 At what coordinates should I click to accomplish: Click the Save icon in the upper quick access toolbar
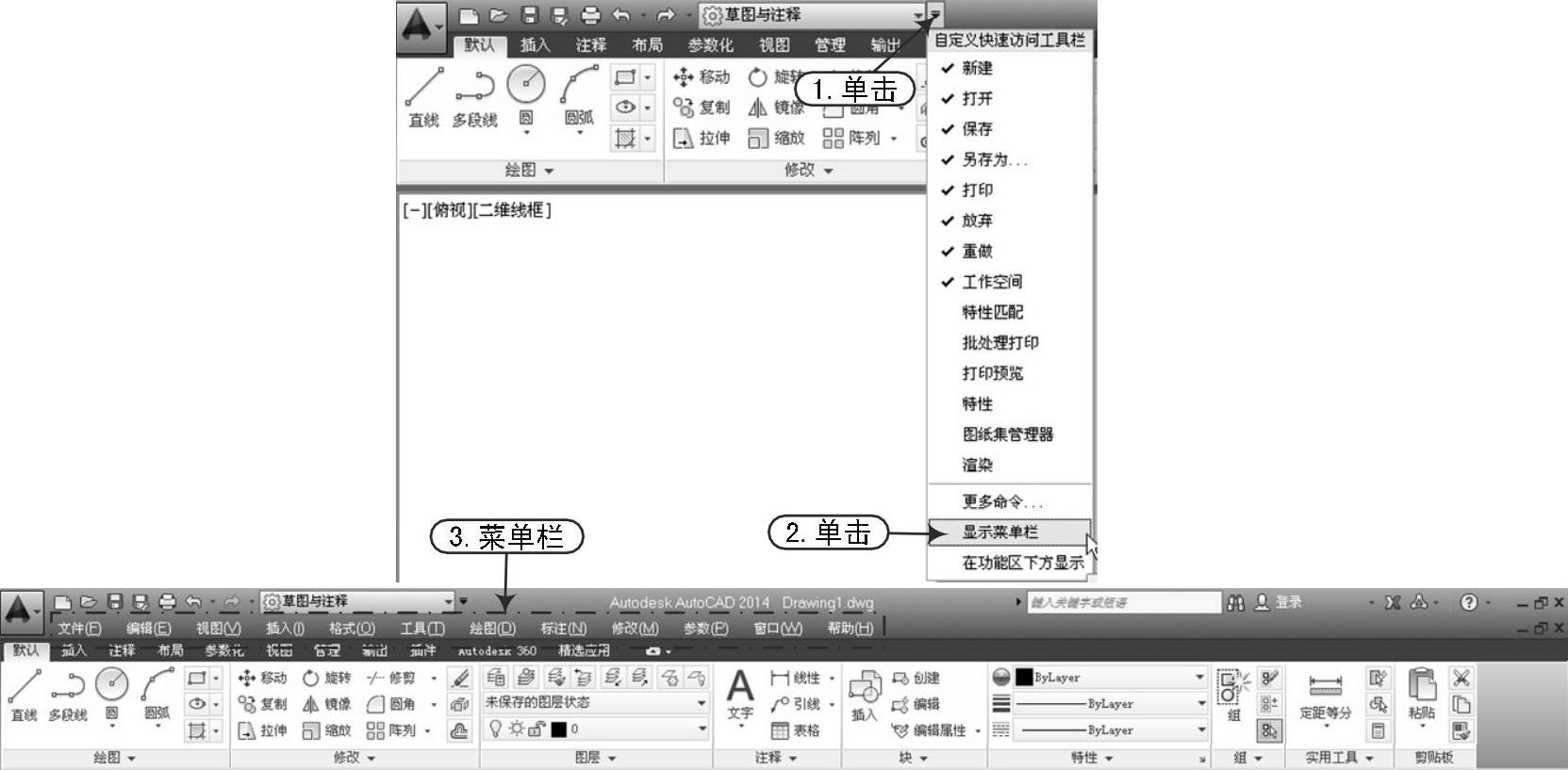(530, 15)
